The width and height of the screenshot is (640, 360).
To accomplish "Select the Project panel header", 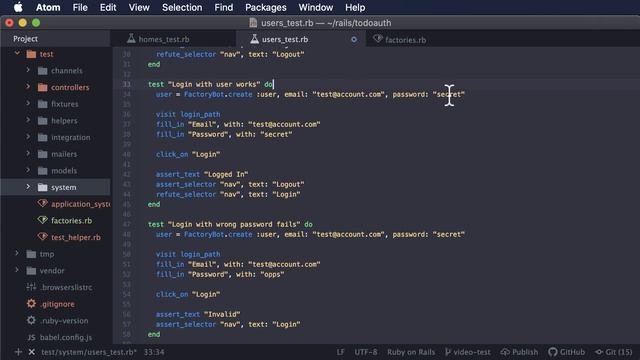I will pyautogui.click(x=25, y=39).
